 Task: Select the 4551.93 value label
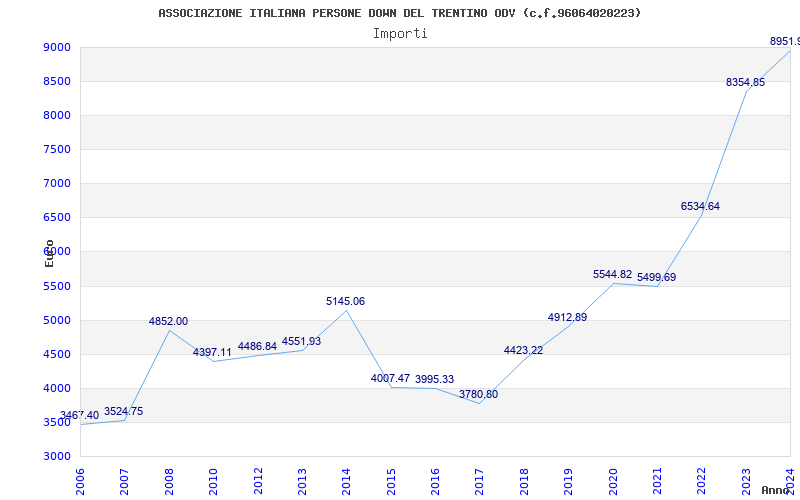[x=302, y=341]
